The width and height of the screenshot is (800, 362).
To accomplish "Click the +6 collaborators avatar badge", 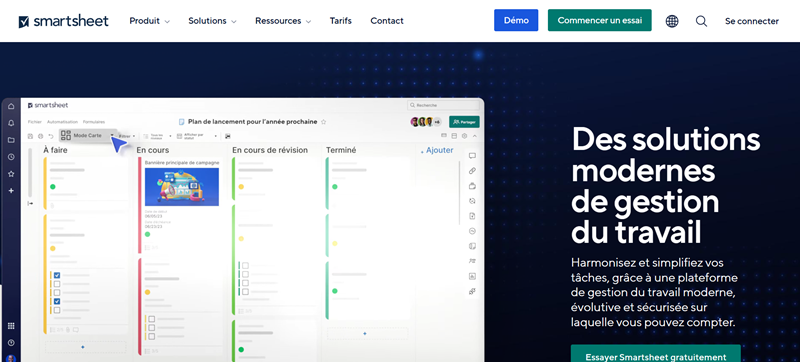I will tap(437, 122).
